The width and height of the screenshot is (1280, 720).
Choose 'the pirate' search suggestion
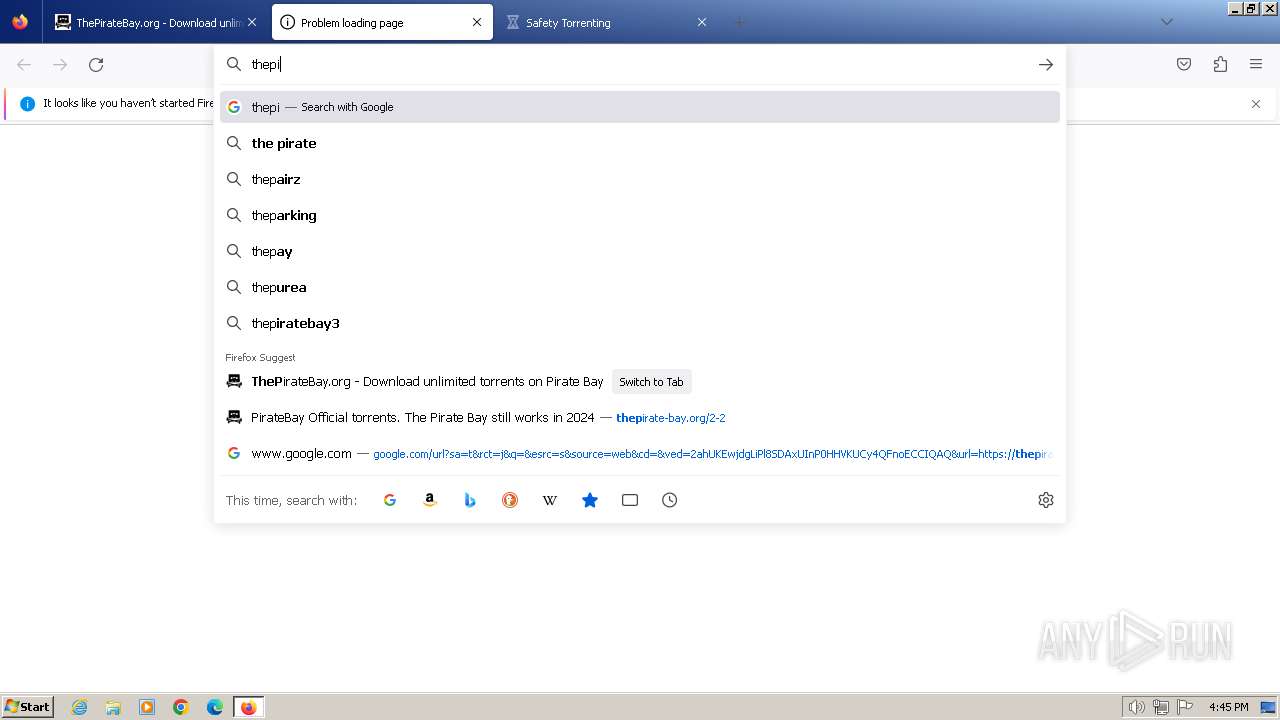tap(640, 143)
